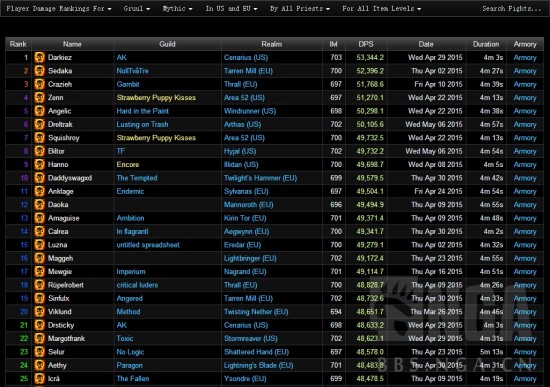The image size is (550, 387).
Task: Open the Lusting on Trash guild link
Action: click(142, 124)
